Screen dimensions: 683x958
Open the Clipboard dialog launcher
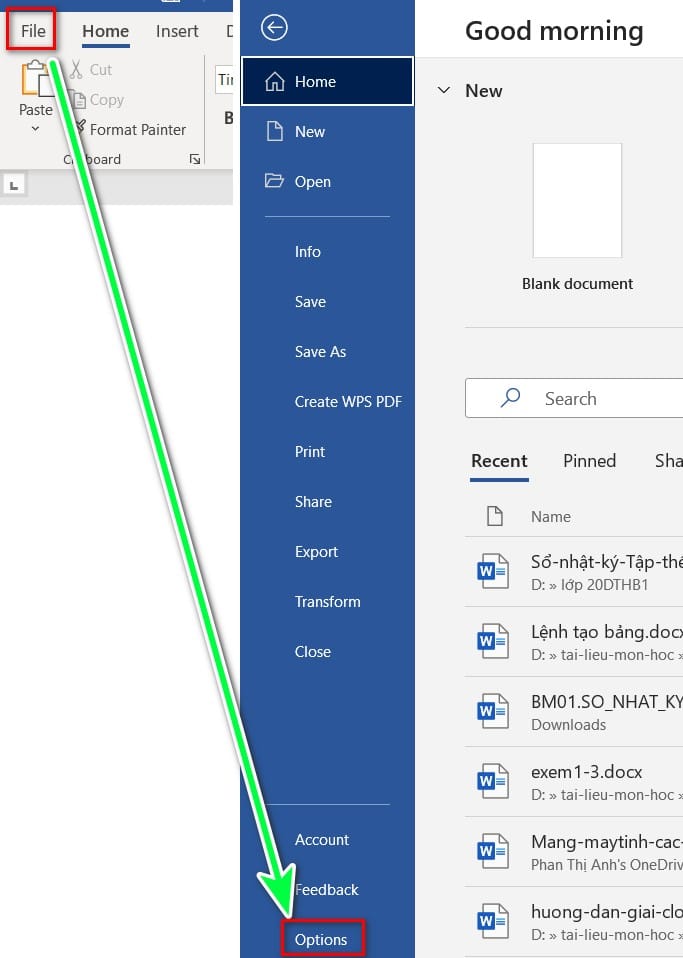195,159
